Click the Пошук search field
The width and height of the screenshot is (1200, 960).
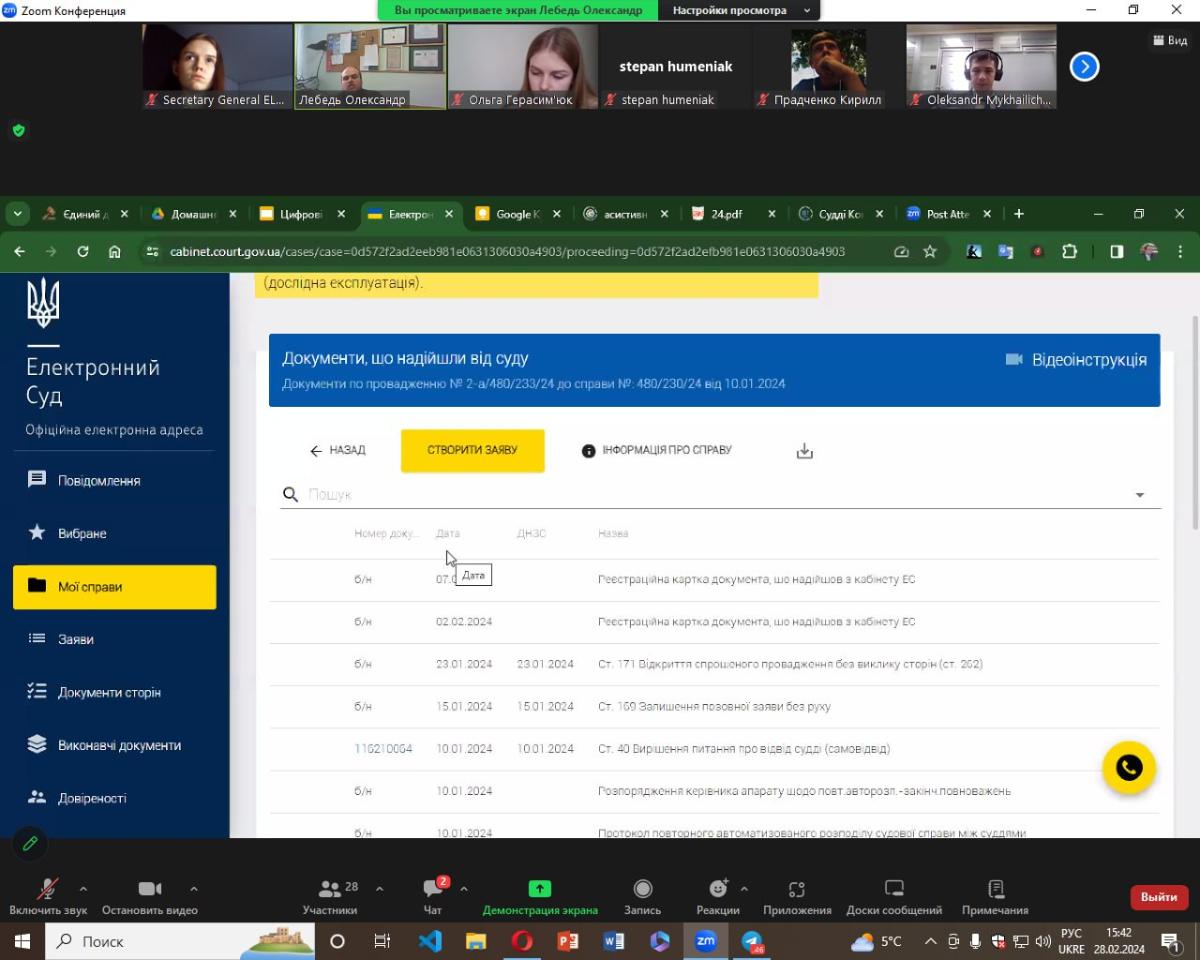pos(700,495)
